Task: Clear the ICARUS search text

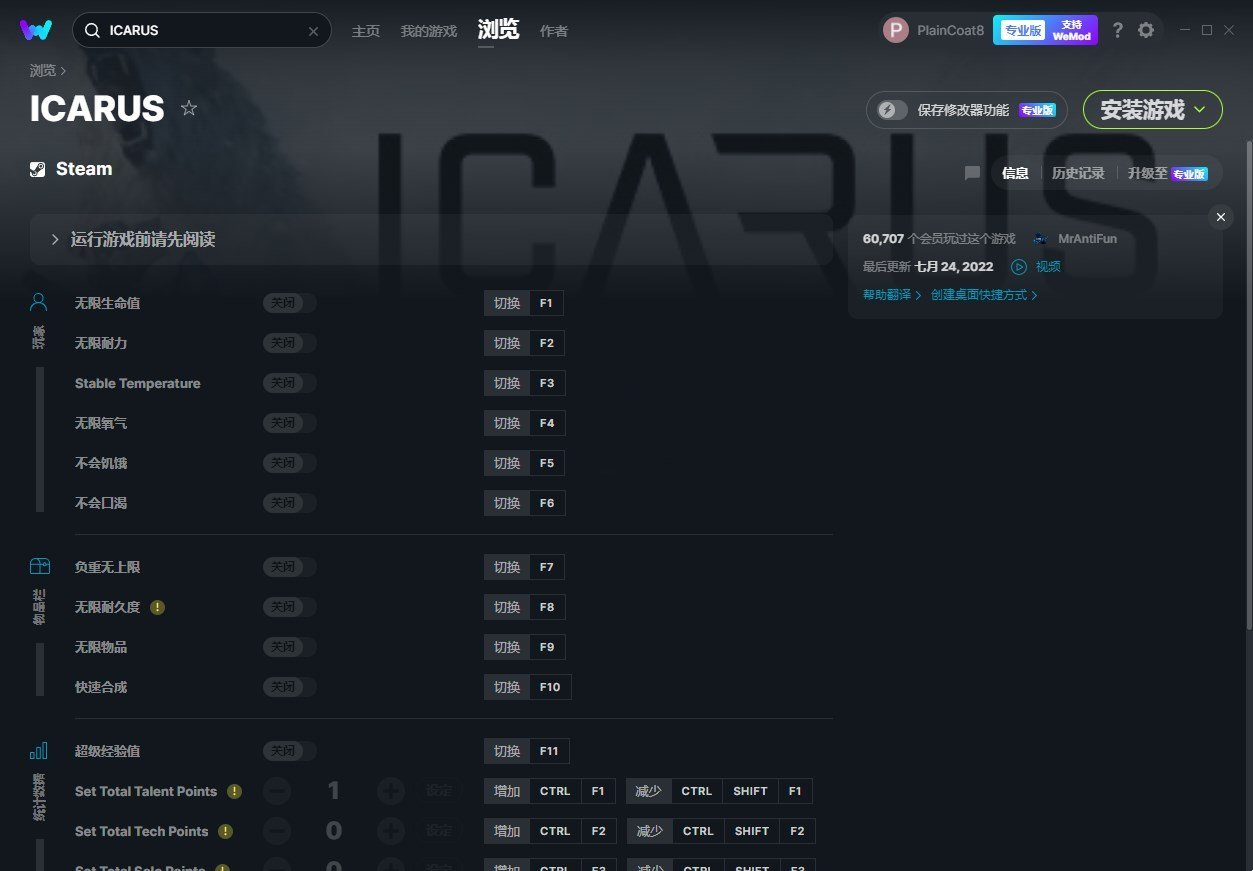Action: (x=313, y=31)
